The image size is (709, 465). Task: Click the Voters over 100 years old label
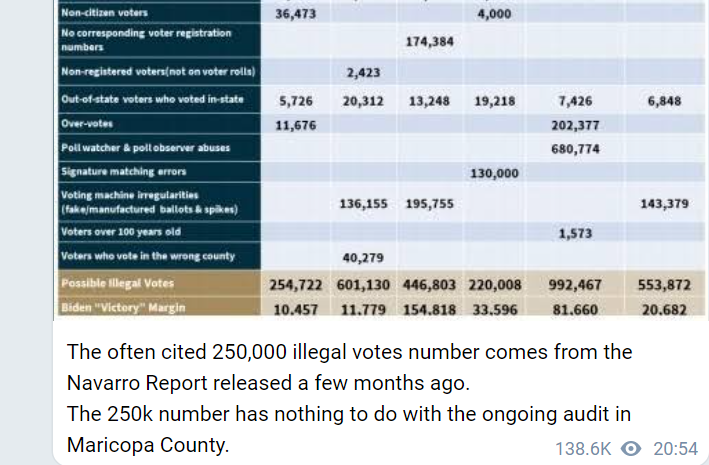tap(121, 232)
